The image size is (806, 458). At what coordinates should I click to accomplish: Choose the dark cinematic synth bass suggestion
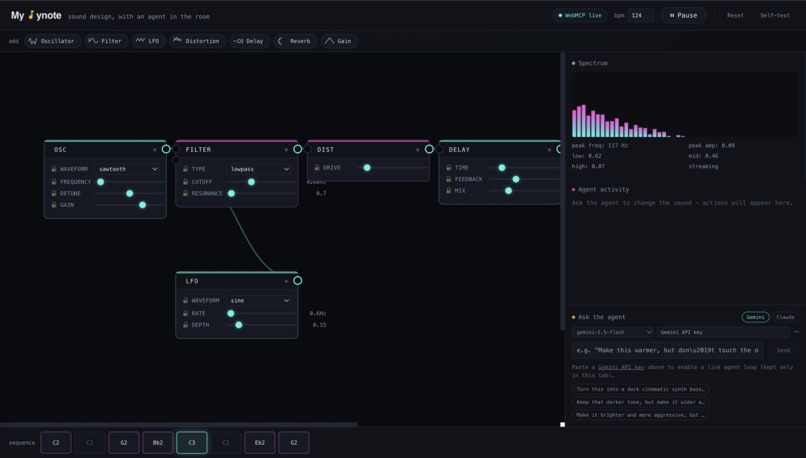(x=640, y=389)
